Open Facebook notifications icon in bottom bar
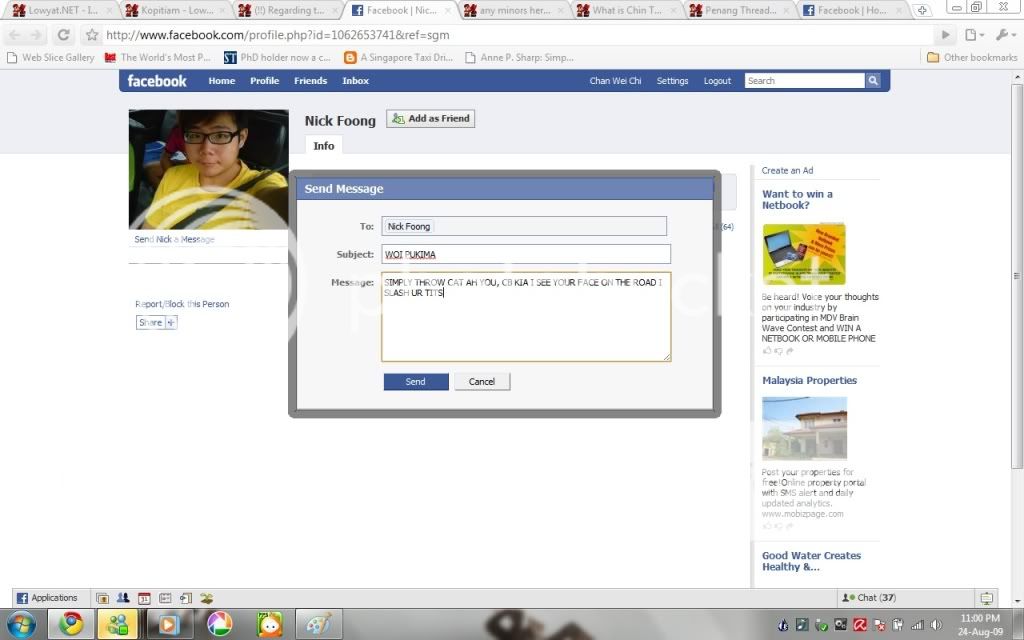Screen dimensions: 1024x640 tap(987, 598)
